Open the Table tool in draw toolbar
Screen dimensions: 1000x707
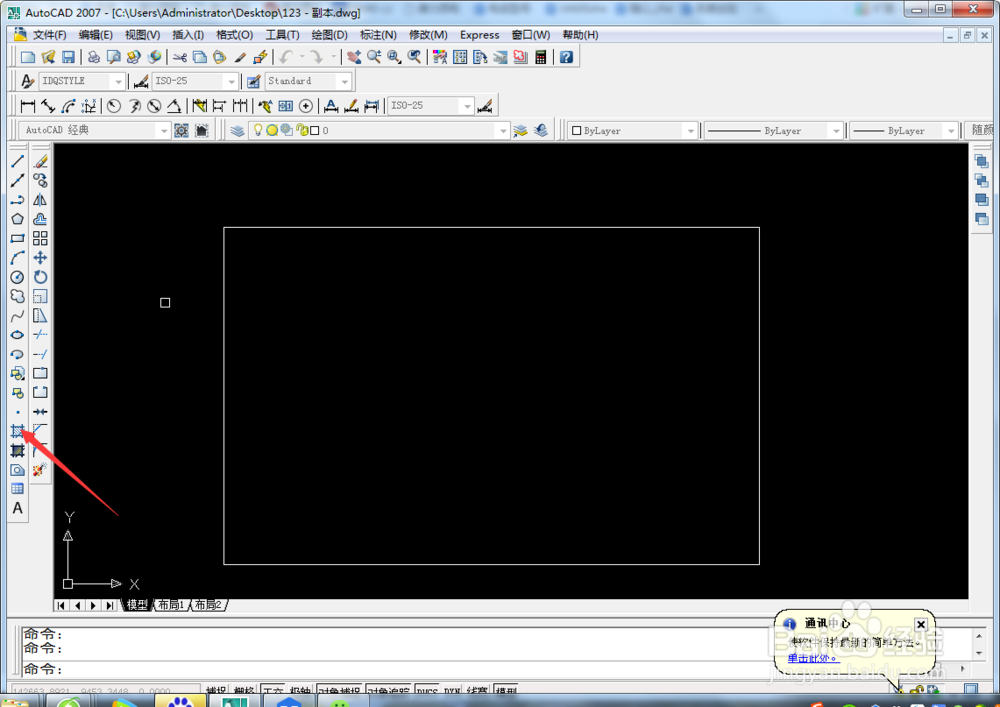[x=17, y=489]
